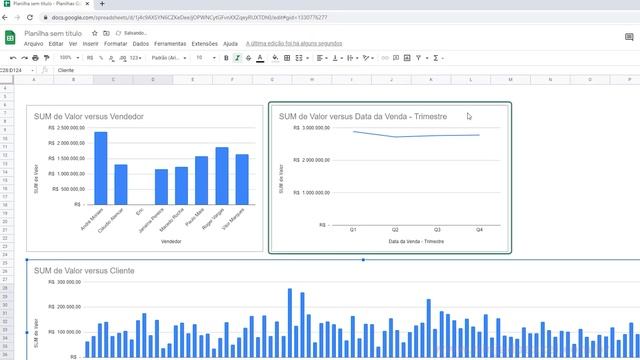Viewport: 640px width, 360px height.
Task: Open the fill color bucket
Action: (x=275, y=58)
